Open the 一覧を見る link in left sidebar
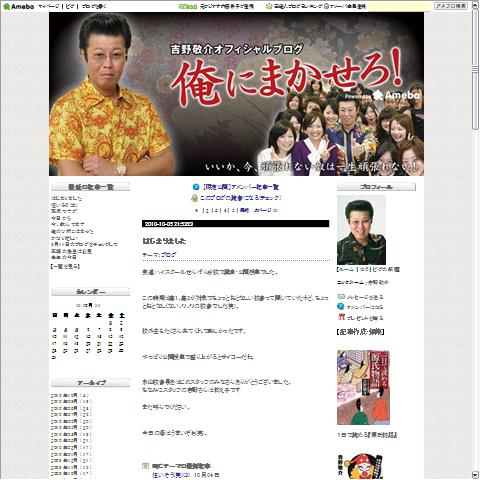 65,266
